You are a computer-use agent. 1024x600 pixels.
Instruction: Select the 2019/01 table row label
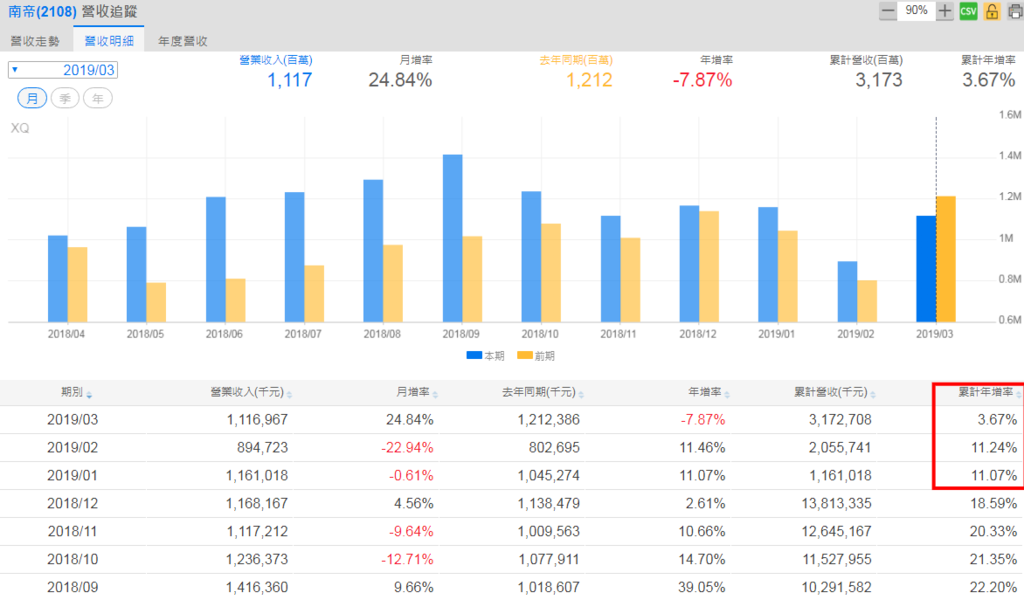(72, 476)
